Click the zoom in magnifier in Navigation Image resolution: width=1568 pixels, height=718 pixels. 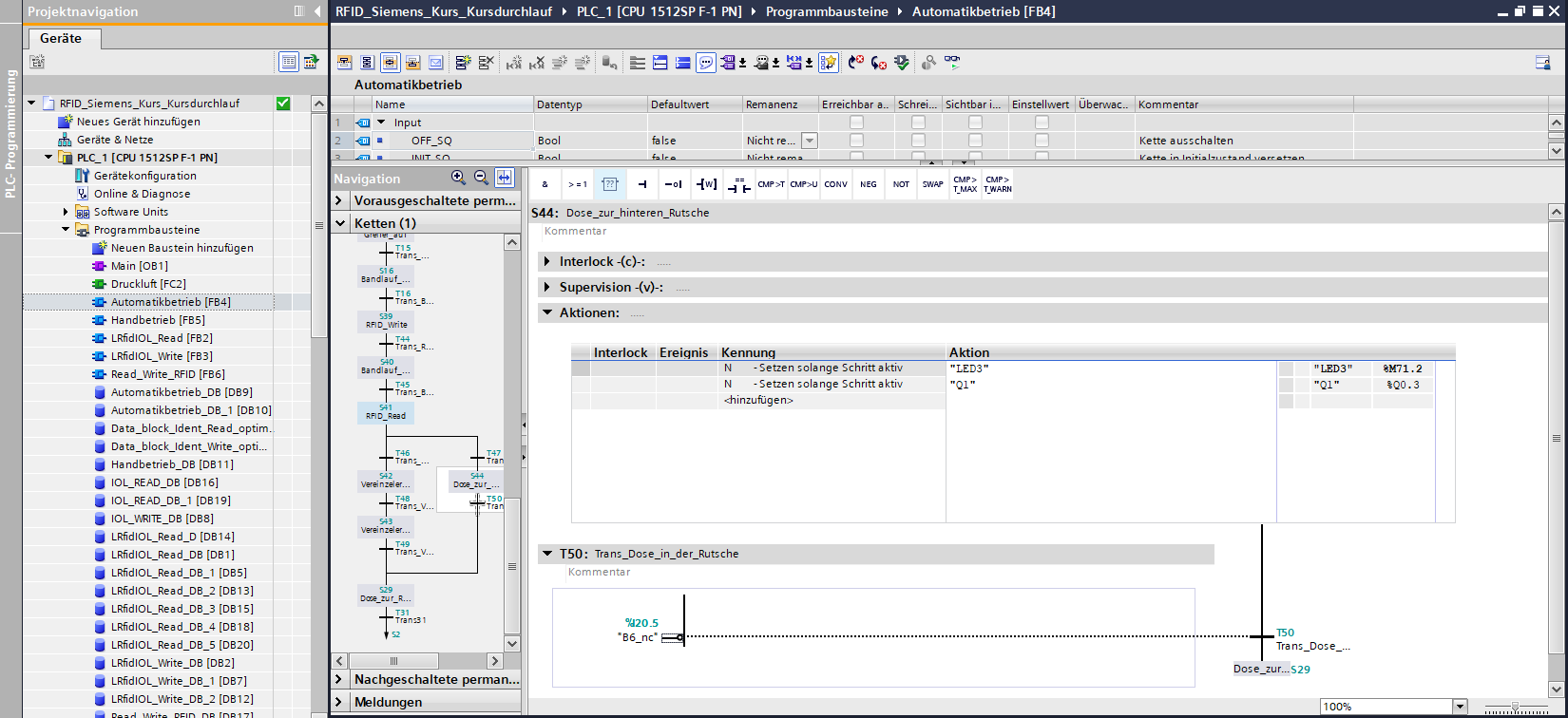pos(458,178)
